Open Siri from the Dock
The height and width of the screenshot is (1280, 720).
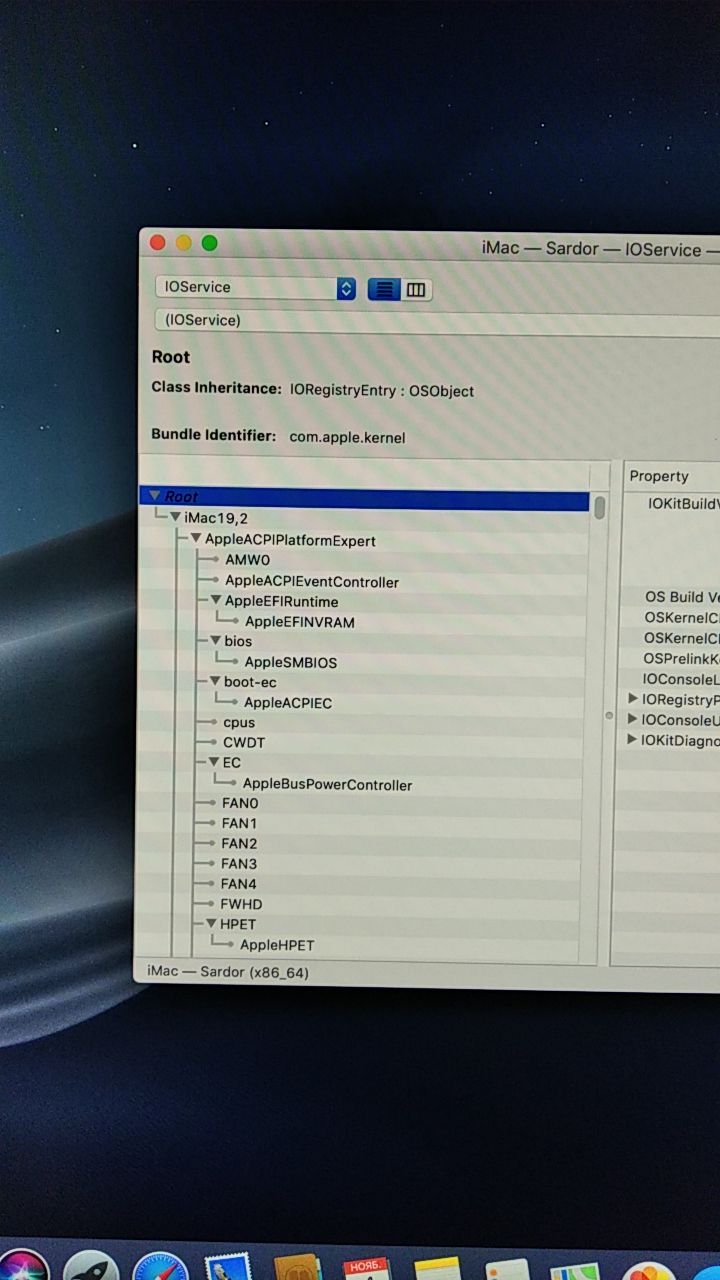click(x=24, y=1266)
